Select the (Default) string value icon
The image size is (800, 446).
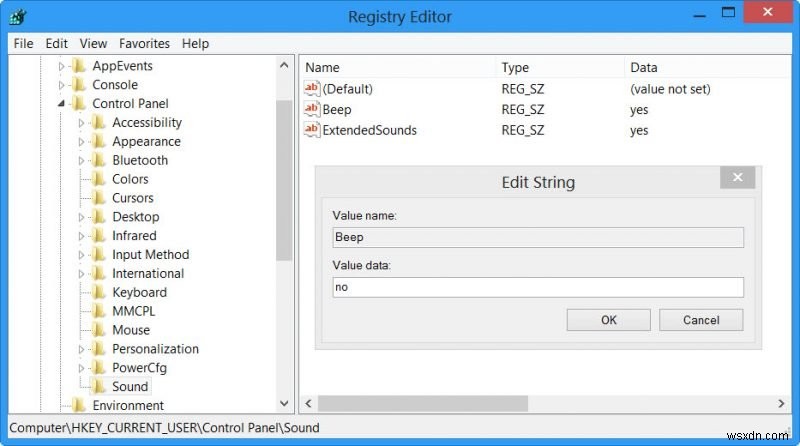[x=312, y=89]
